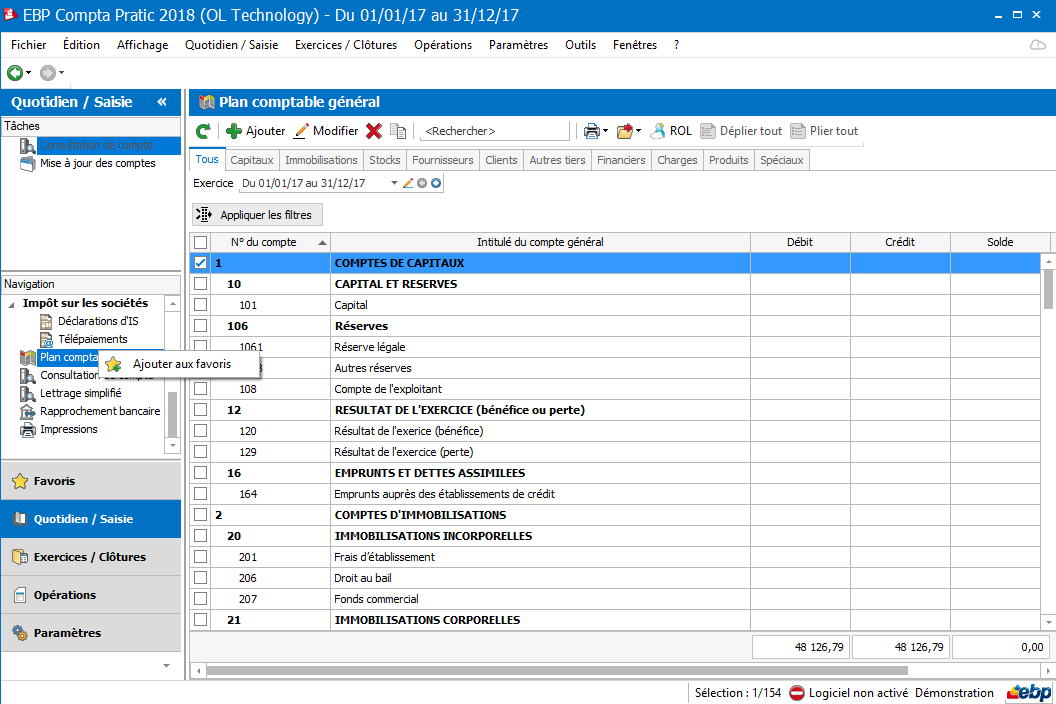Select Ajouter aux favoris from context menu
Screen dimensions: 1056x704
181,364
